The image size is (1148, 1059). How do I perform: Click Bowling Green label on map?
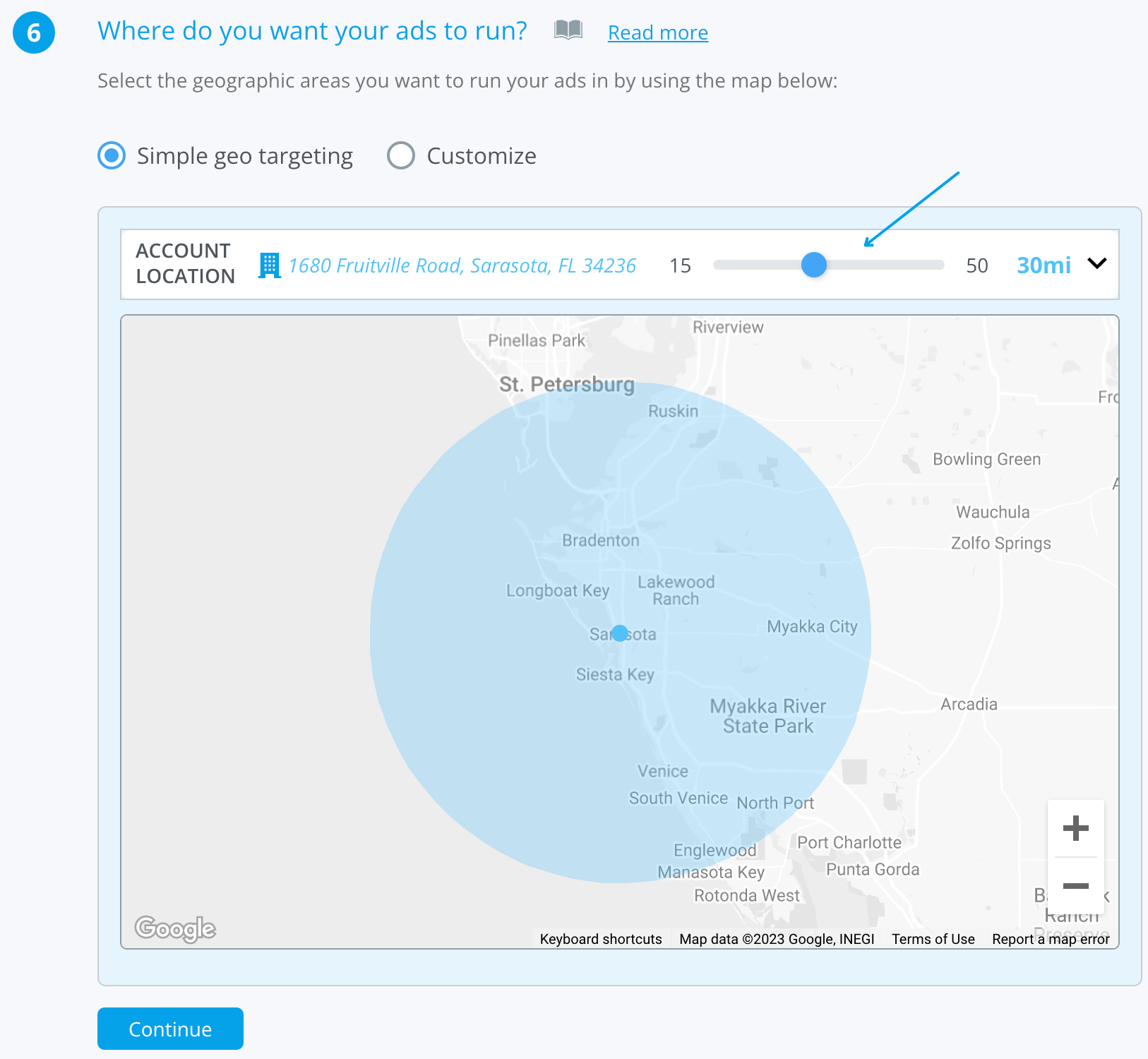987,459
